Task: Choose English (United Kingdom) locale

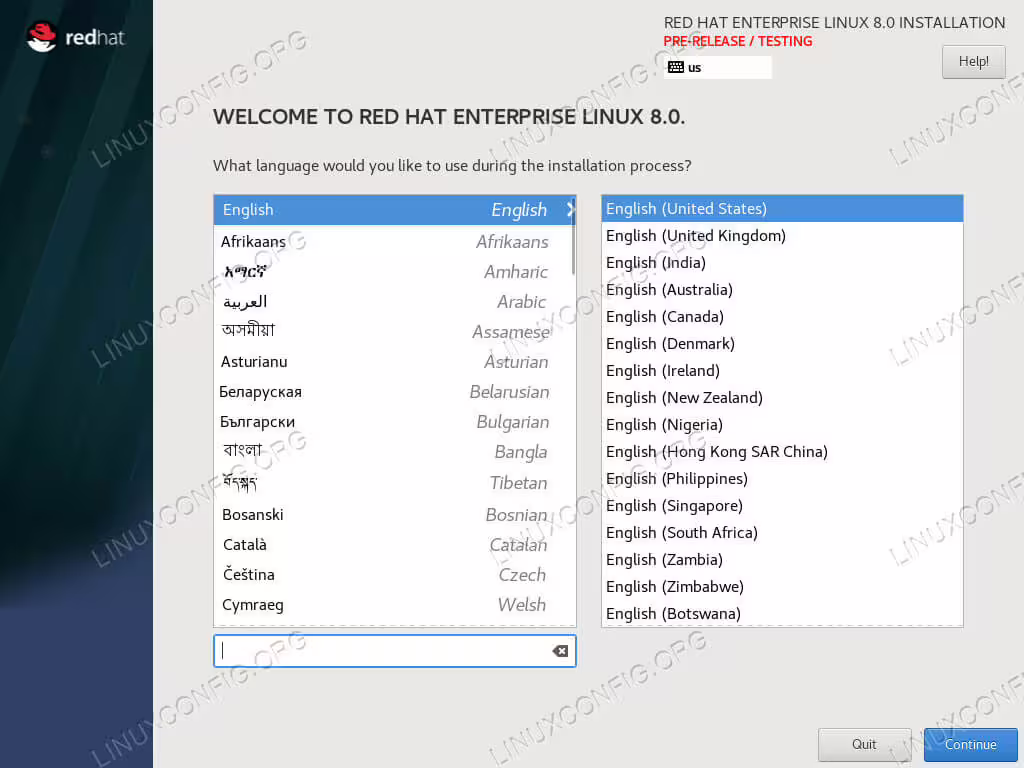Action: click(782, 236)
